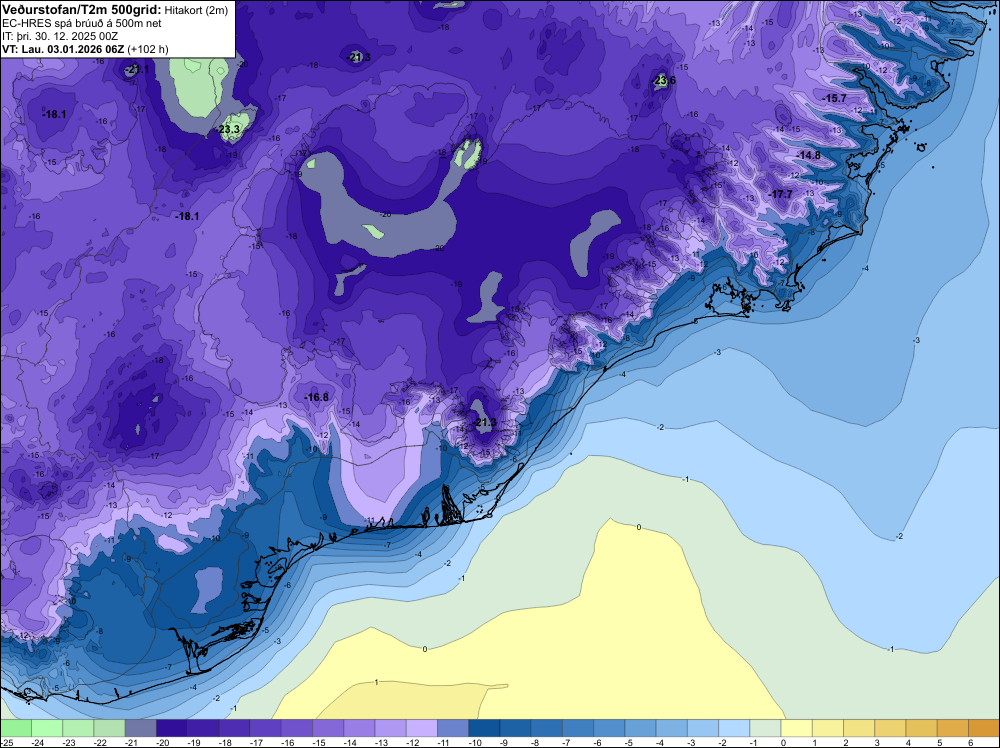The height and width of the screenshot is (748, 1000).
Task: Click legend swatch between -17 and -16
Action: coord(265,728)
